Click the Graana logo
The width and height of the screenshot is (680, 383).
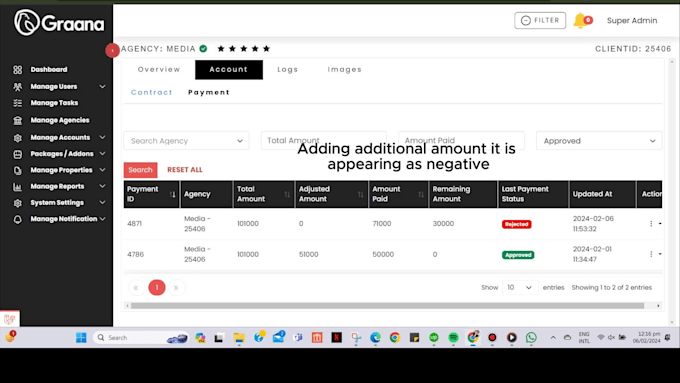coord(59,23)
